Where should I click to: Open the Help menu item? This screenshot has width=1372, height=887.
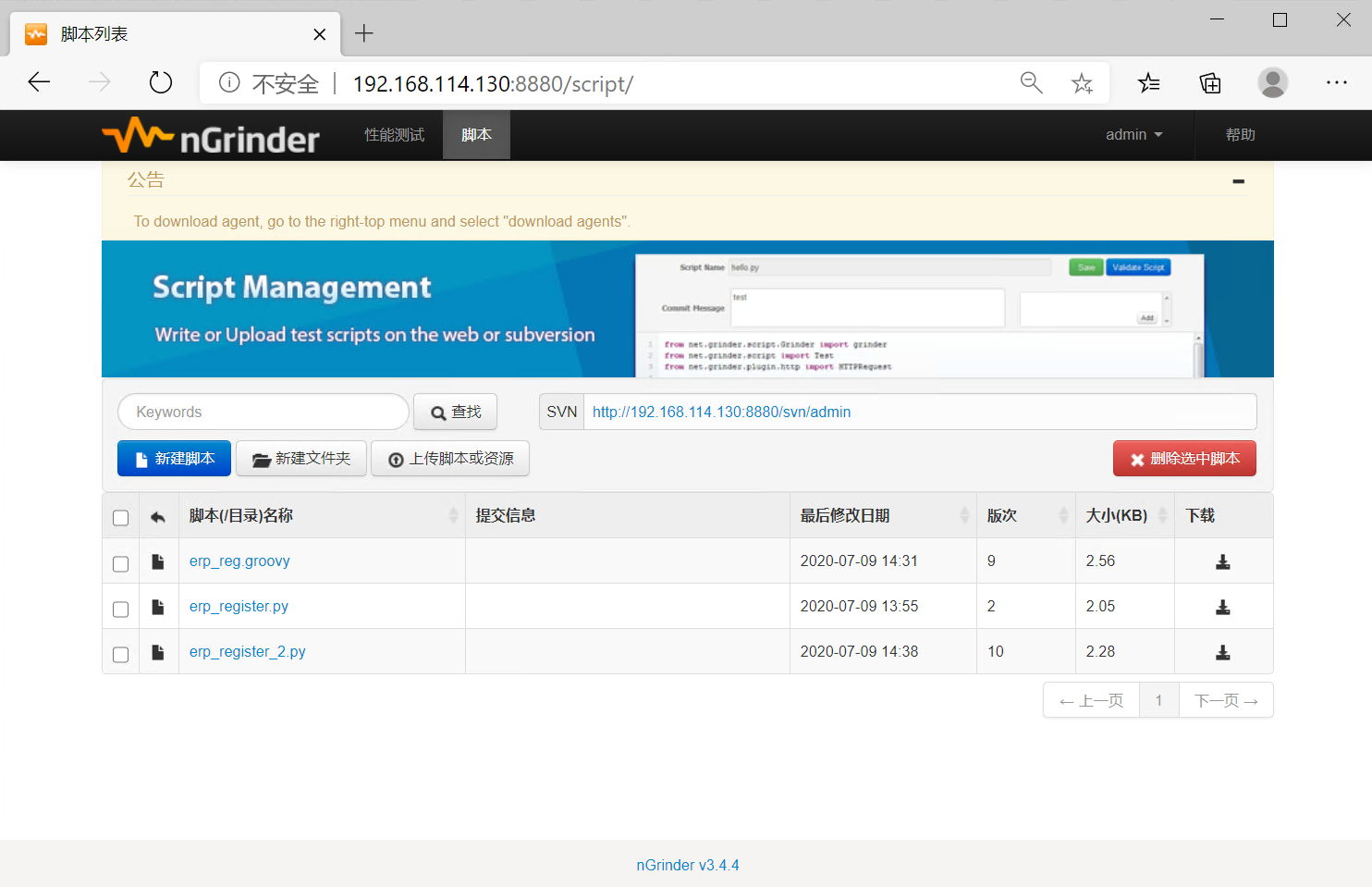[x=1240, y=135]
